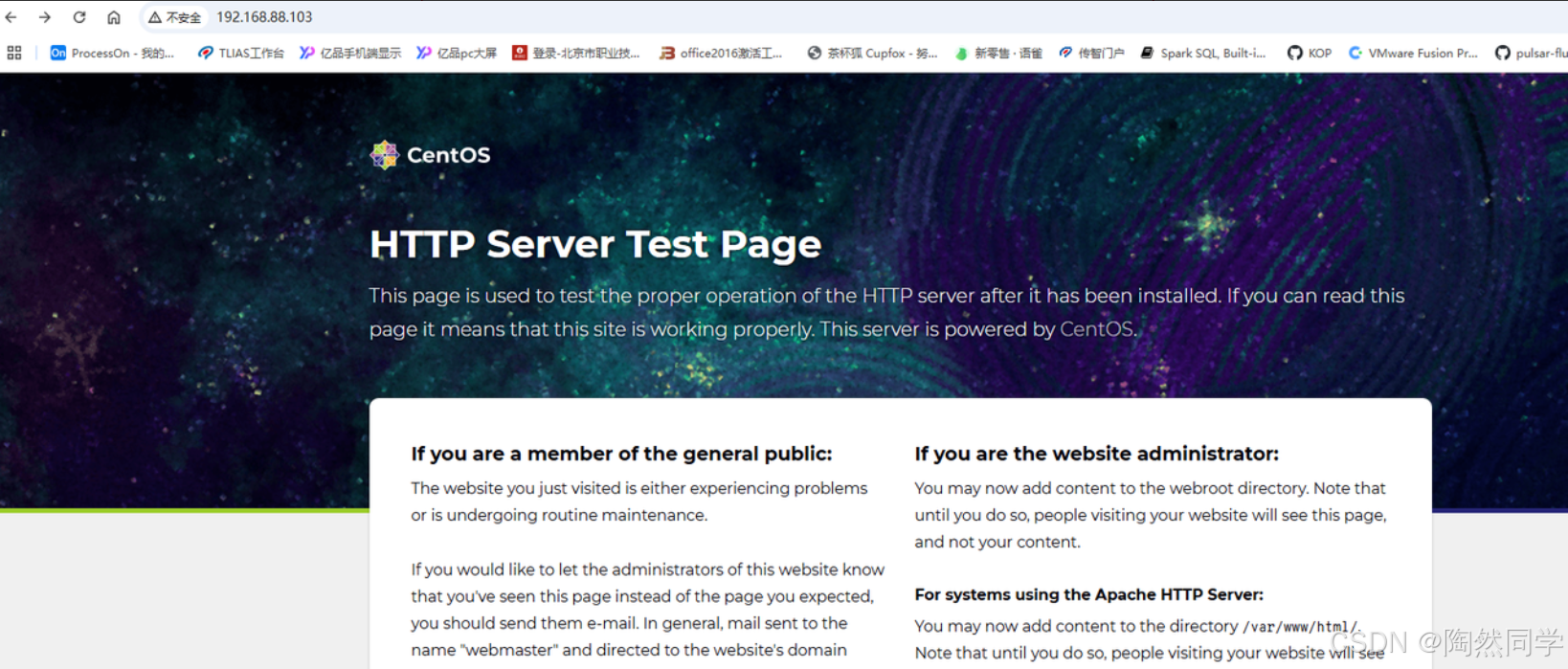Open the 茶杯狐 Cupfox bookmark
The height and width of the screenshot is (669, 1568).
872,53
